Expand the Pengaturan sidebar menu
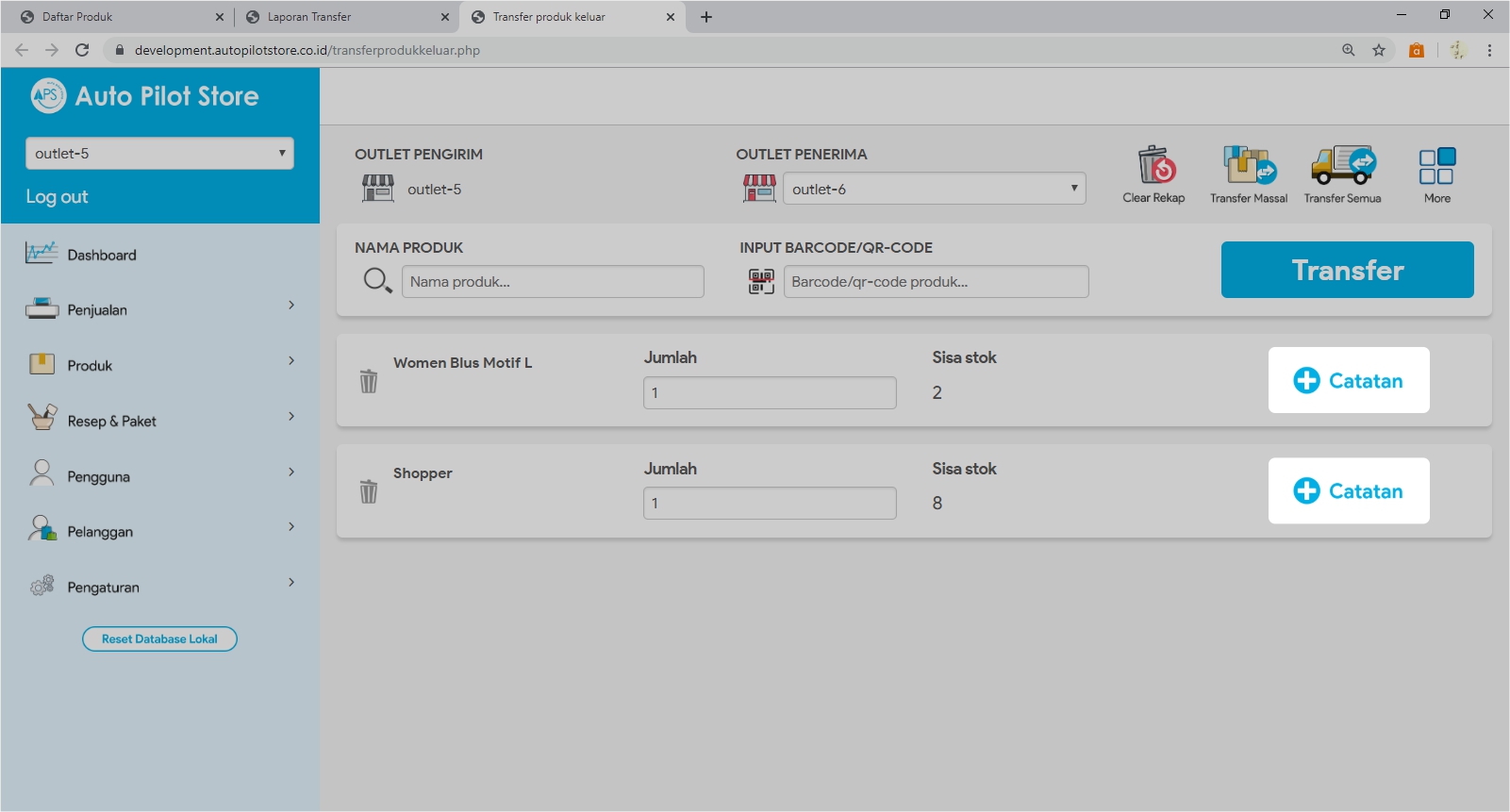 coord(160,587)
